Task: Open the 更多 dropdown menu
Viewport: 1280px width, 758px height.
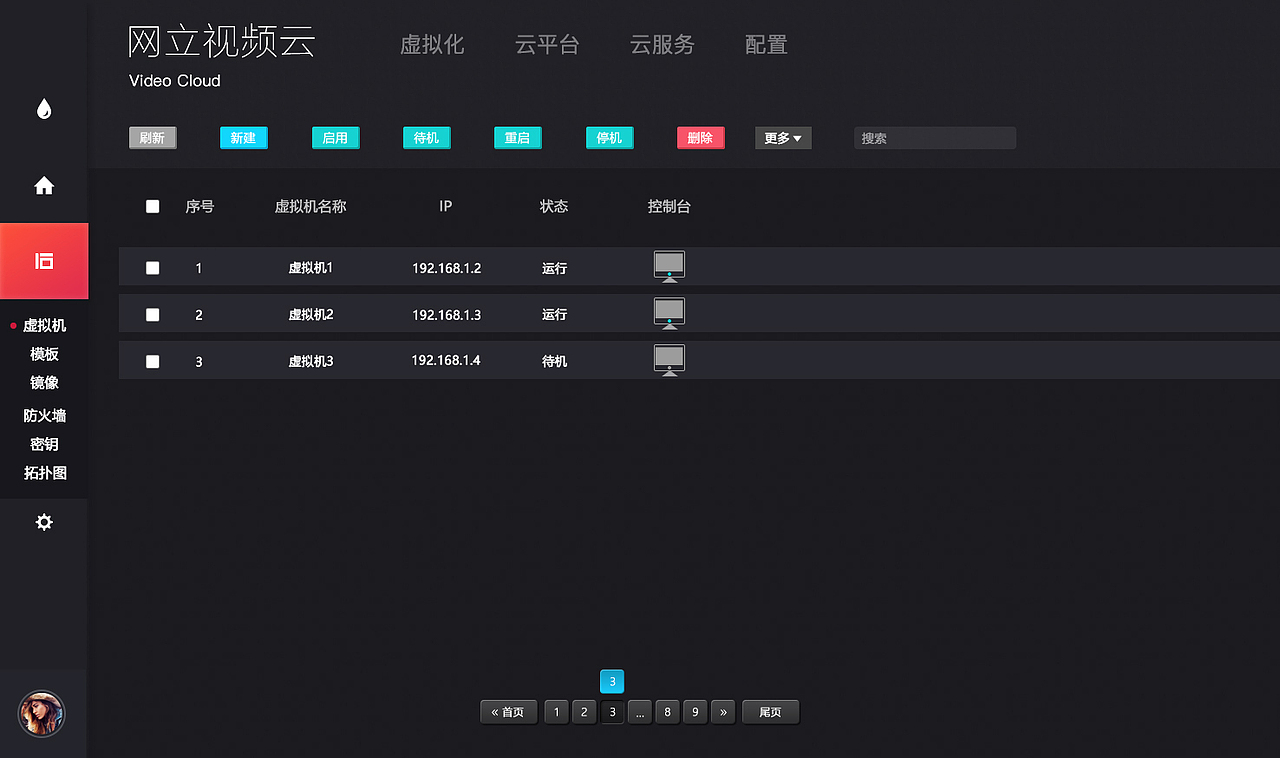Action: (783, 137)
